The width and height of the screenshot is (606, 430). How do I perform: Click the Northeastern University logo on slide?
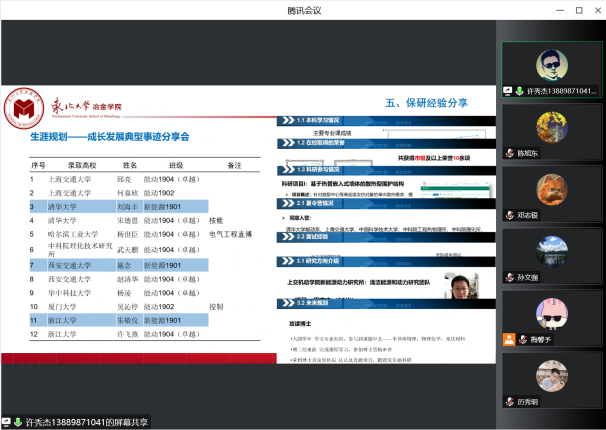pyautogui.click(x=23, y=106)
